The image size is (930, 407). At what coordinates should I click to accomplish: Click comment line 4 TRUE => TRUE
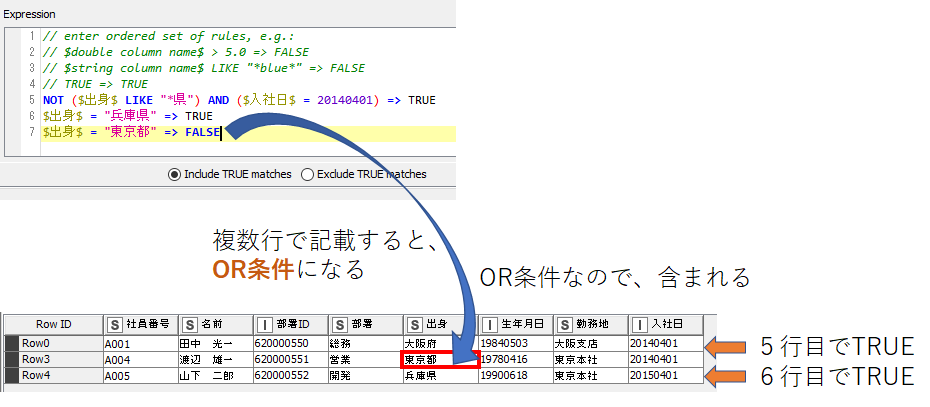coord(95,84)
